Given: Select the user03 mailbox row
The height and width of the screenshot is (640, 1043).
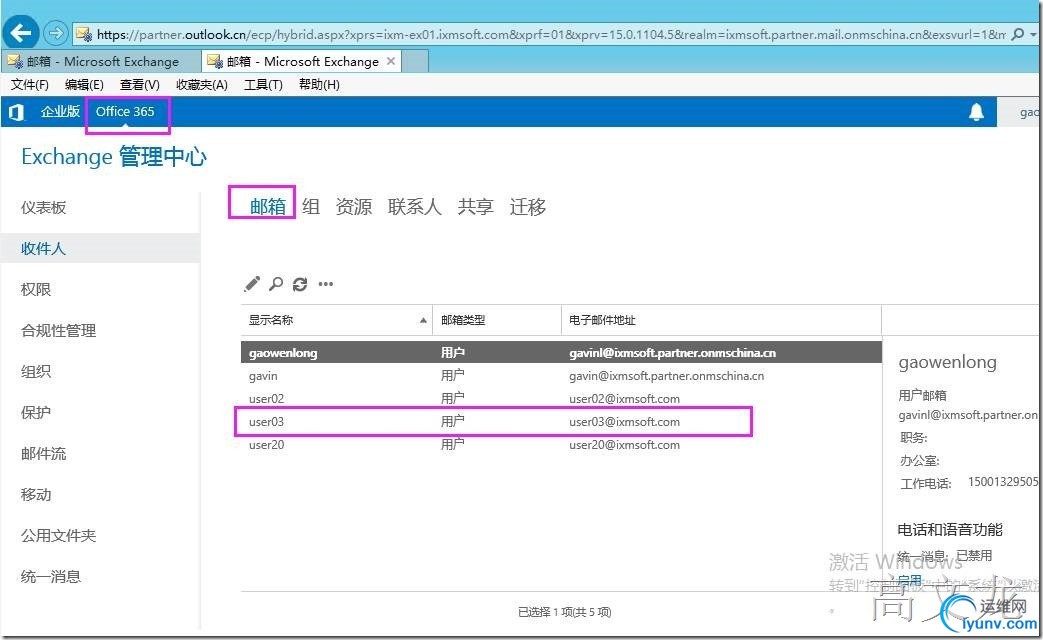Looking at the screenshot, I should [x=561, y=422].
